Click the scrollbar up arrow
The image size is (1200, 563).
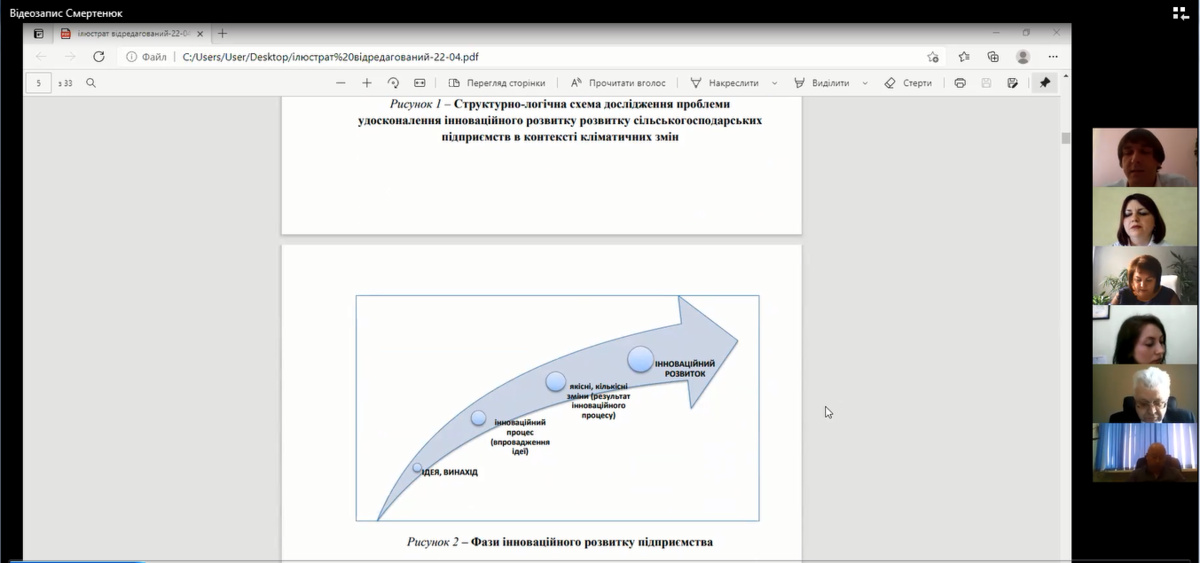point(1066,75)
